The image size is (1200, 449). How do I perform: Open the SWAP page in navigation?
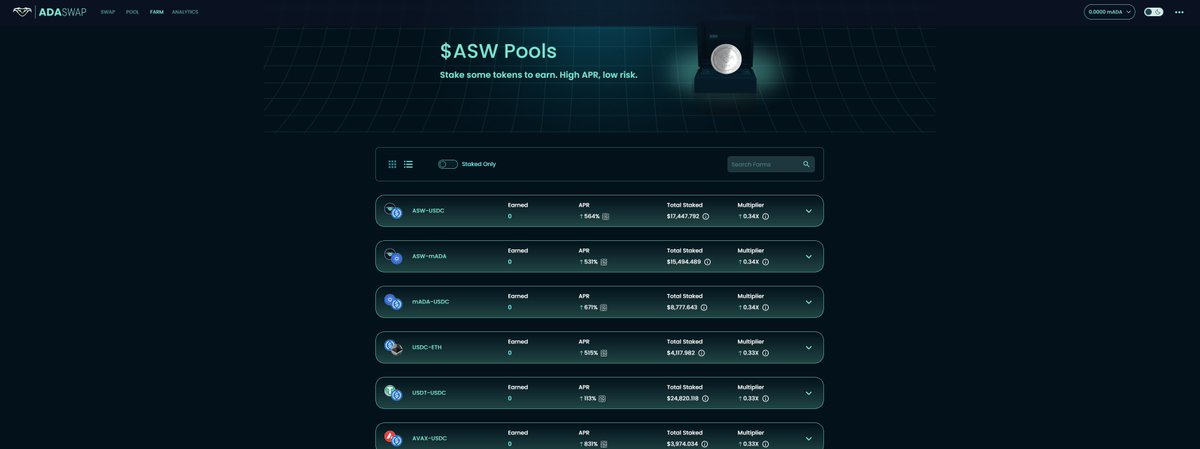[108, 12]
